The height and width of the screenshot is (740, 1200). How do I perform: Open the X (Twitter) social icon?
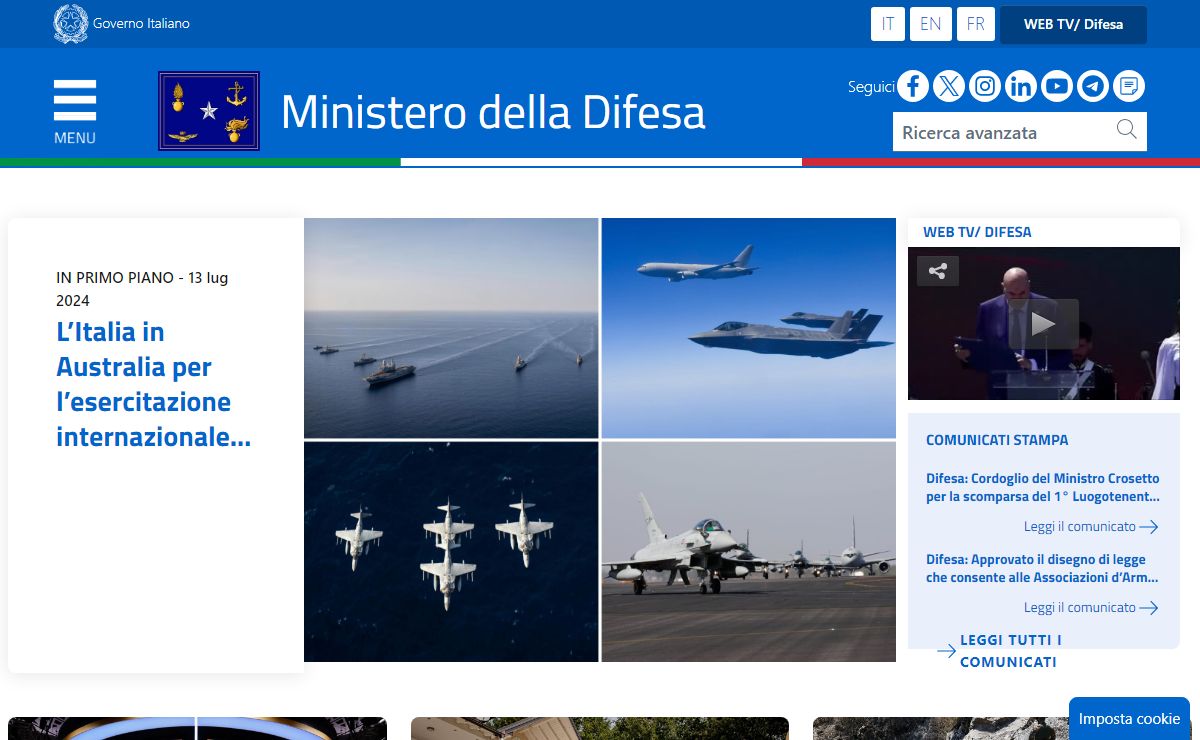tap(949, 86)
